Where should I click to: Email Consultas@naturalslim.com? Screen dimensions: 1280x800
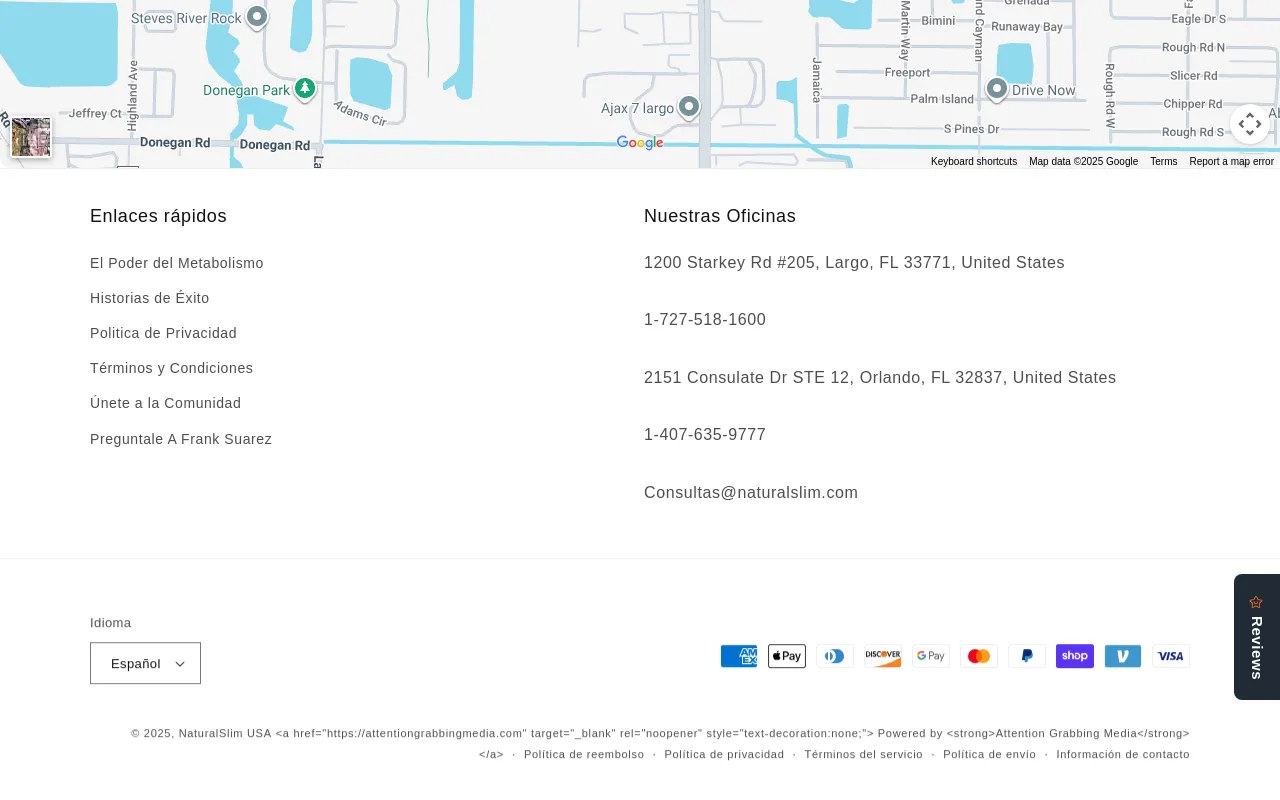(x=751, y=492)
